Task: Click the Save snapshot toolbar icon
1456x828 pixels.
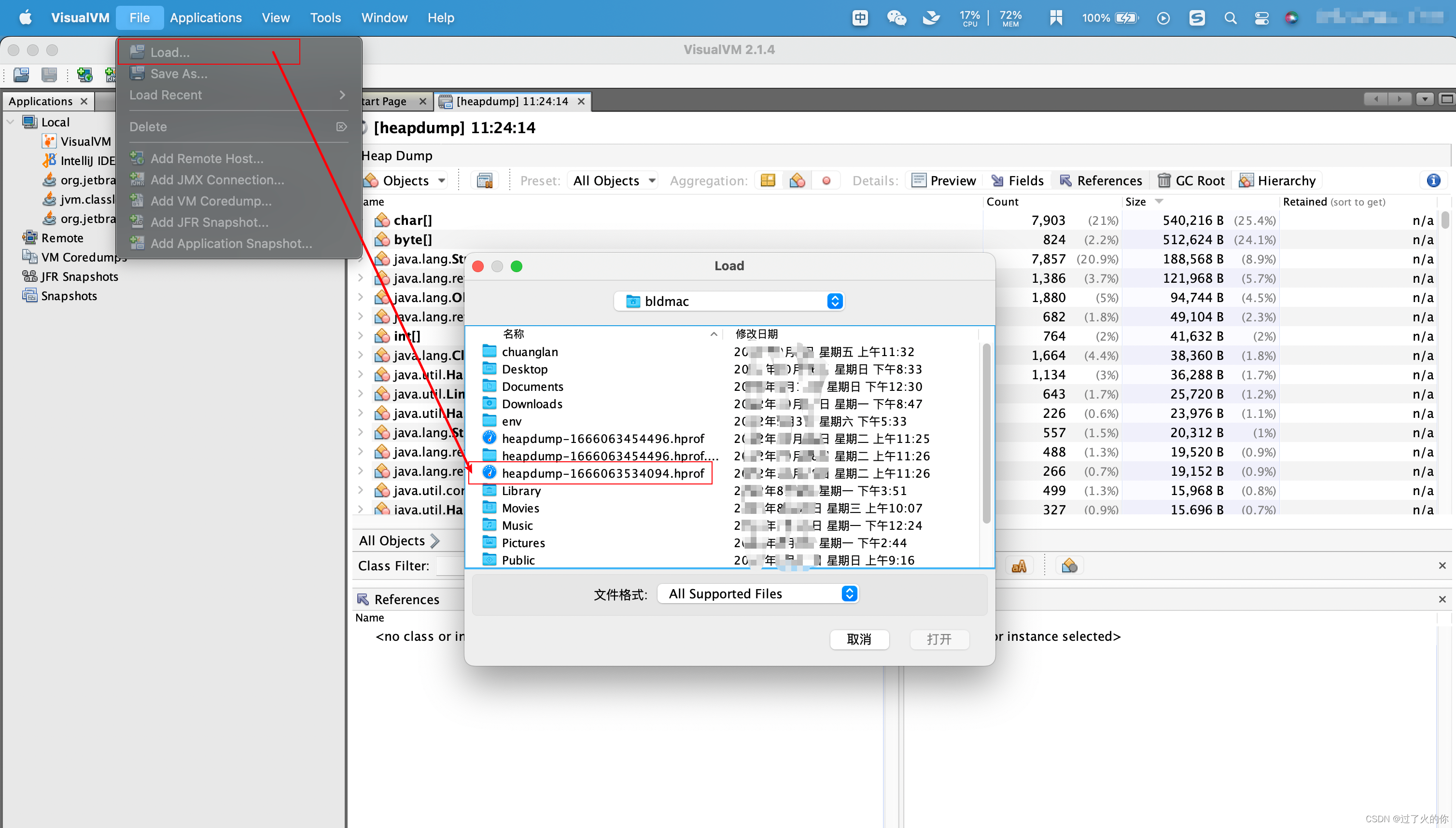Action: [x=49, y=74]
